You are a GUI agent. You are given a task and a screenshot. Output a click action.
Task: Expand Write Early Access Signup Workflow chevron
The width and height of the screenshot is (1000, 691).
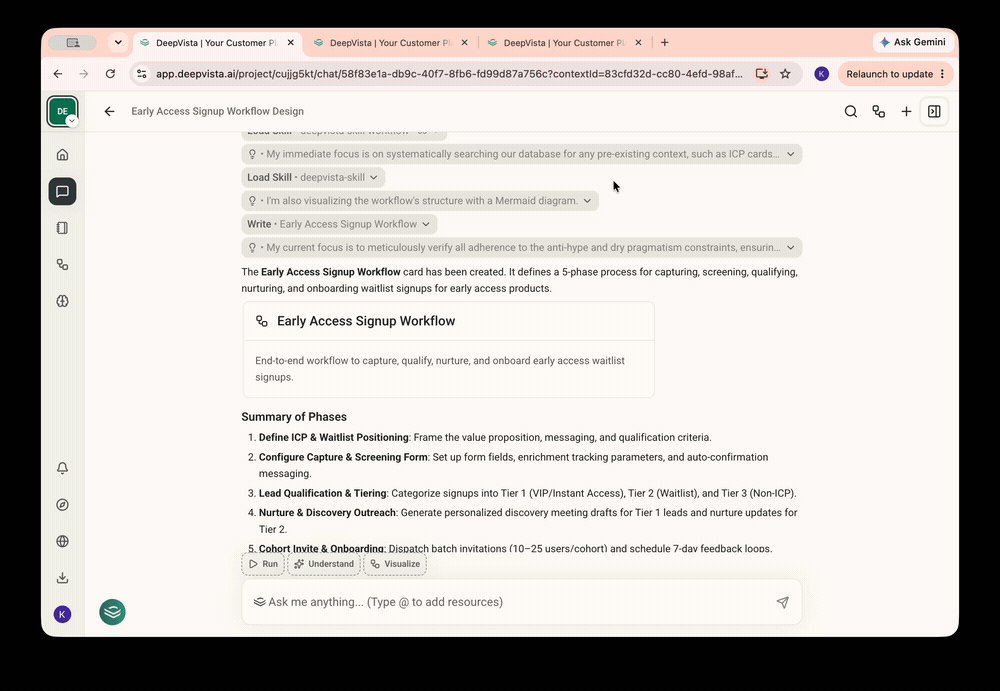pos(425,224)
